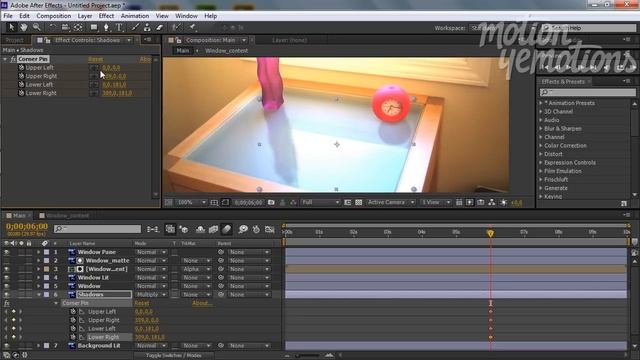Select the Rotation tool
This screenshot has height=360, width=640.
(52, 27)
